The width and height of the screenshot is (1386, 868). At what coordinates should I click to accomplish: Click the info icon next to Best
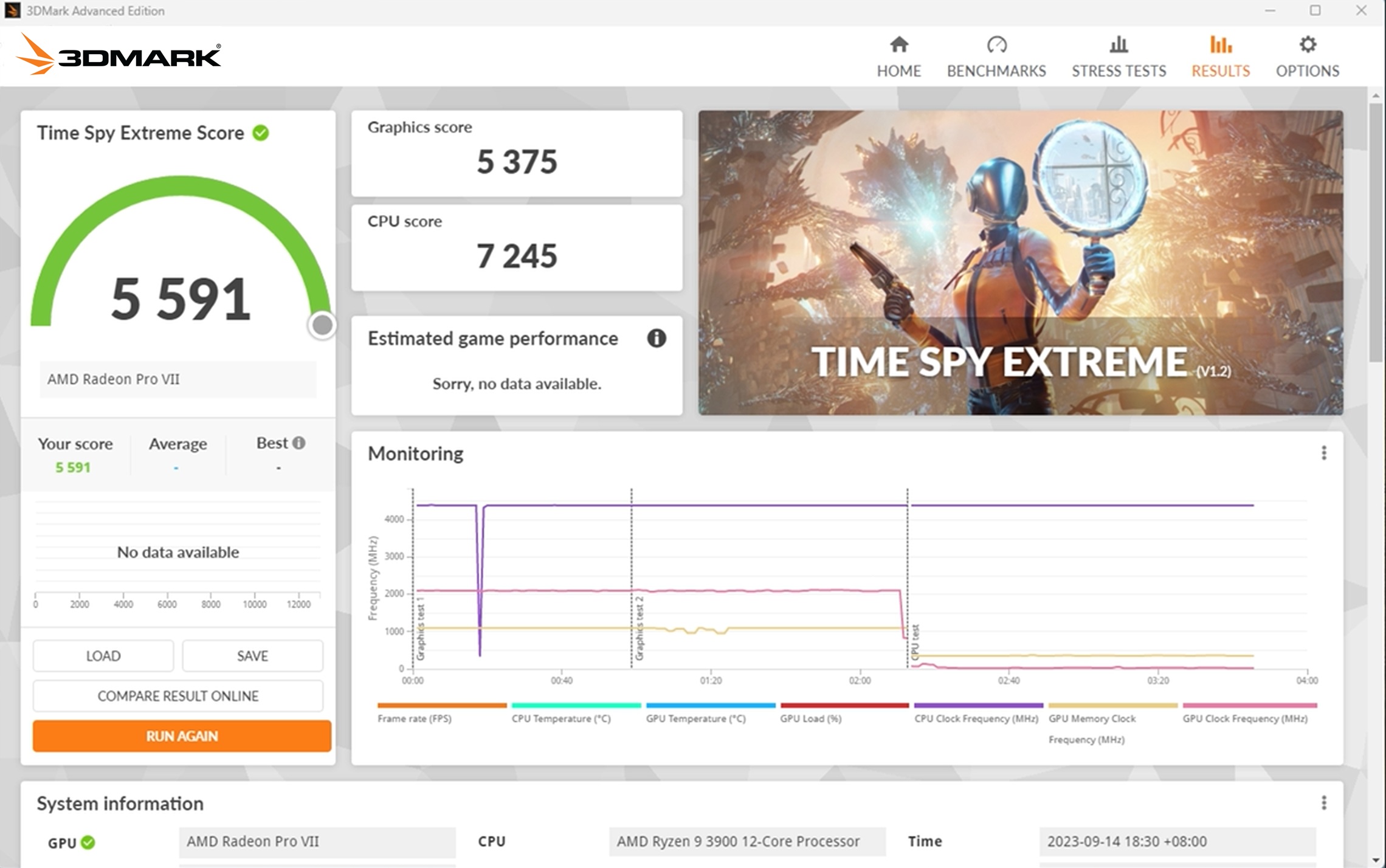tap(298, 443)
